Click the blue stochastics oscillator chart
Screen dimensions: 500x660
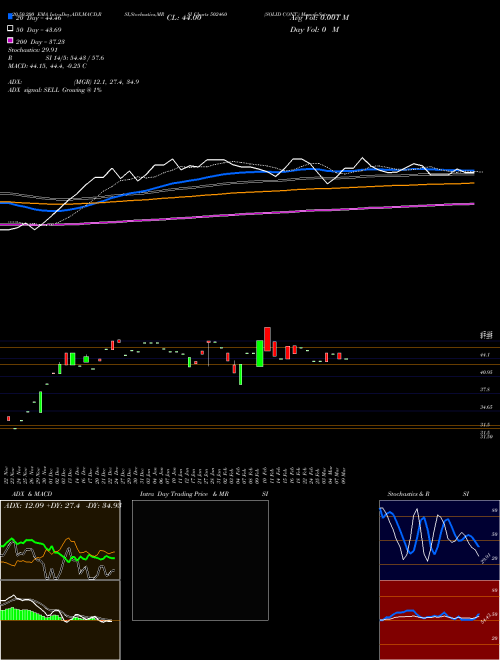pyautogui.click(x=439, y=540)
